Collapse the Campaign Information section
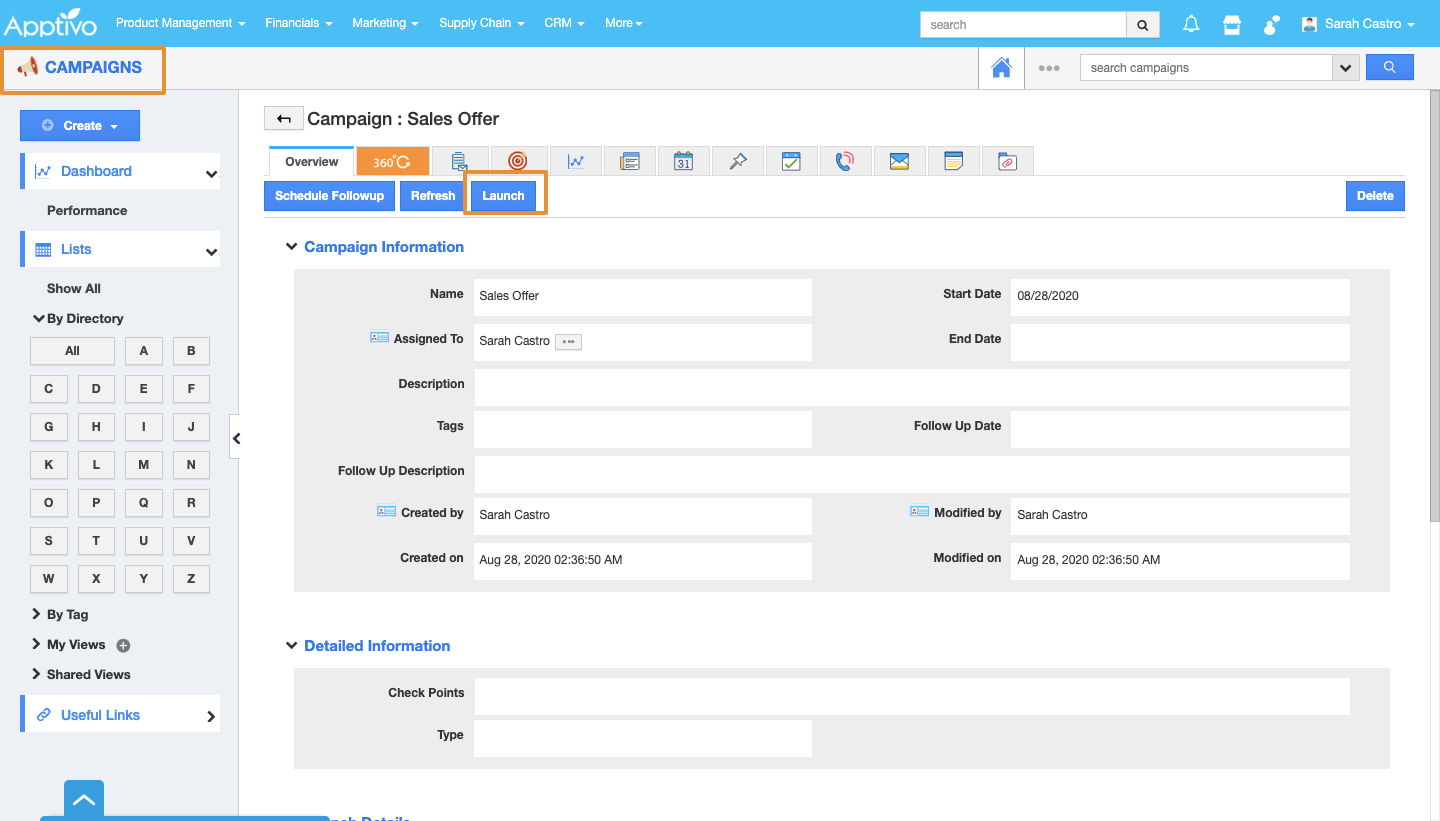Viewport: 1440px width, 821px height. click(291, 247)
